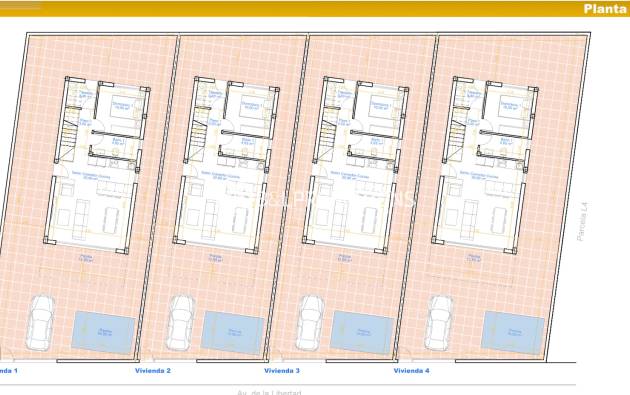Click the blue swimming pool of Vivienda 3
This screenshot has height=395, width=630.
(x=362, y=332)
